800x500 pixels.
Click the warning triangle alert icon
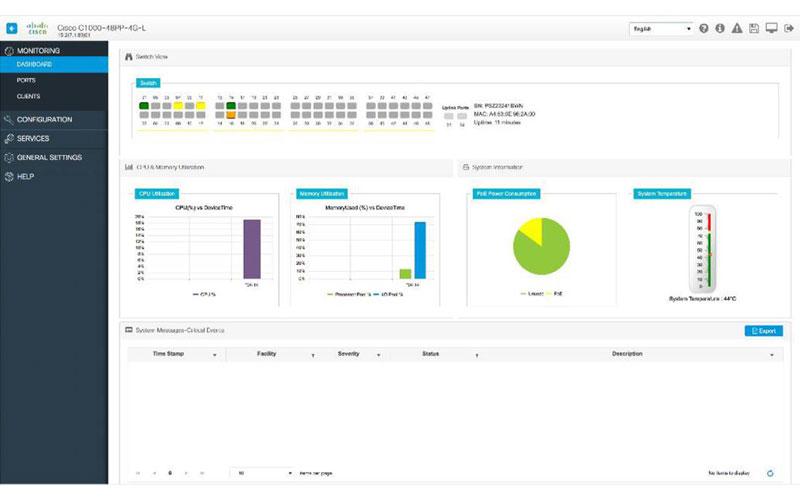click(x=737, y=29)
